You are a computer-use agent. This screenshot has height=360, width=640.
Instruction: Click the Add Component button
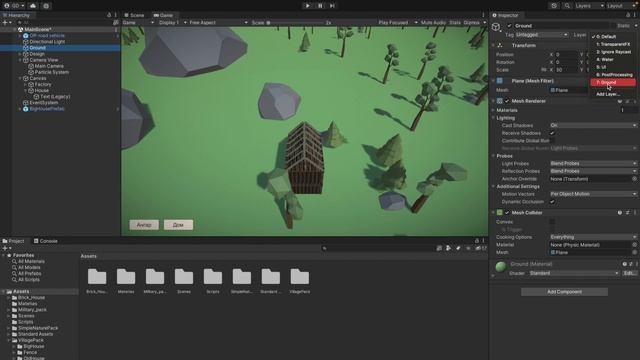point(564,292)
